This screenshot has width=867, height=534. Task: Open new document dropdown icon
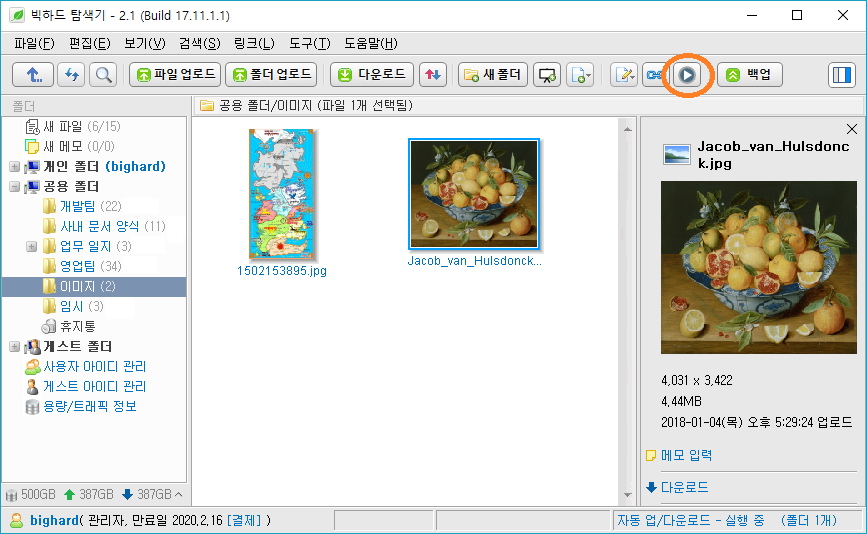click(x=579, y=75)
